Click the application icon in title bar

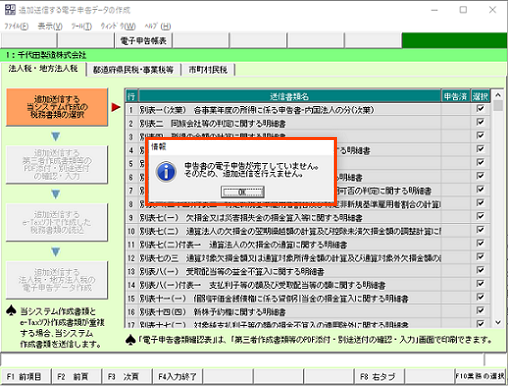(10, 10)
